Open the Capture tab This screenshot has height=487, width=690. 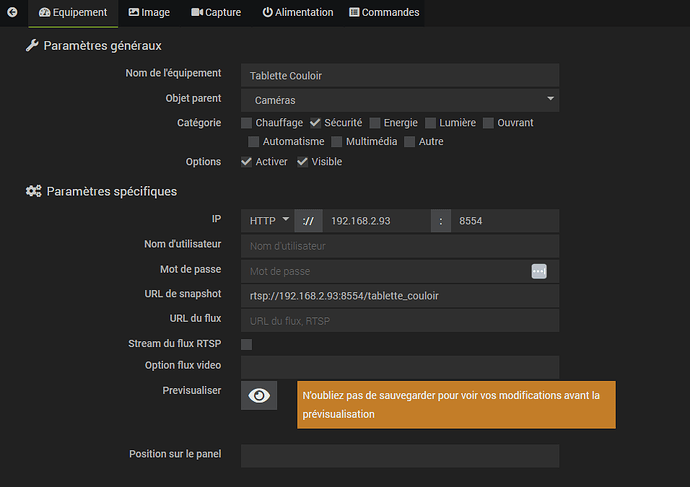pos(216,13)
